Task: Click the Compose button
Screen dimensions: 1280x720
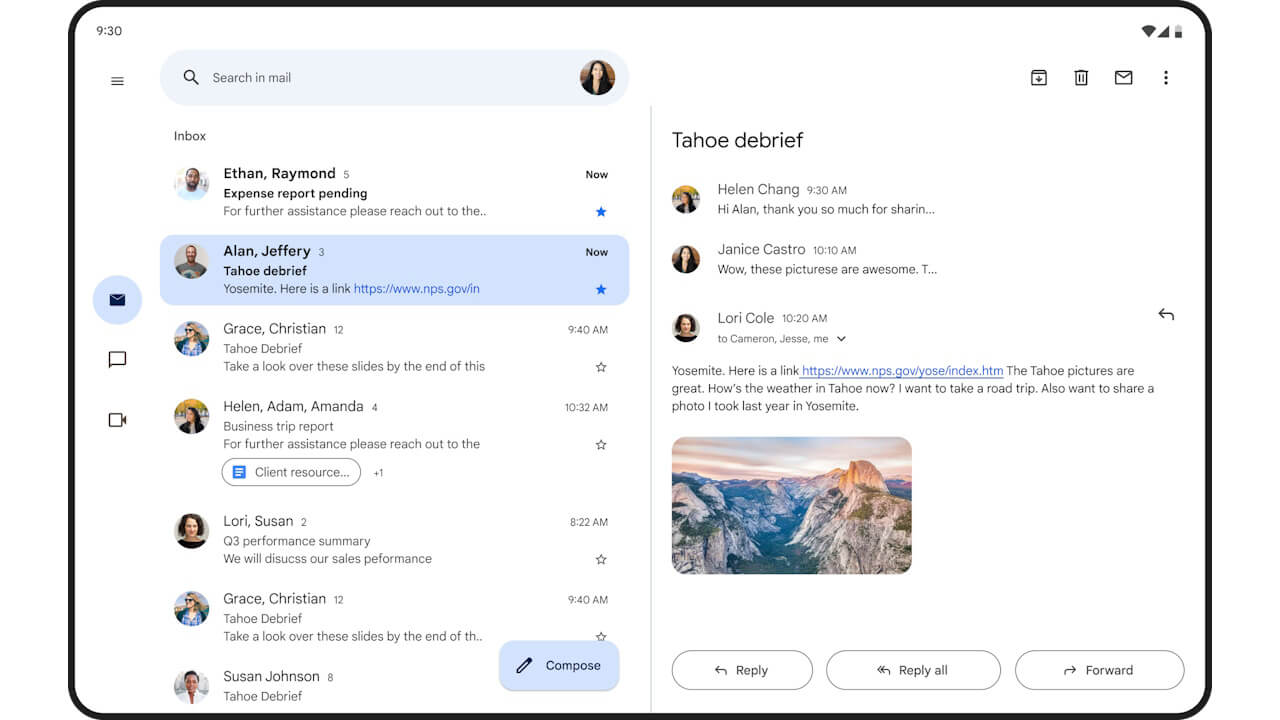Action: point(559,666)
